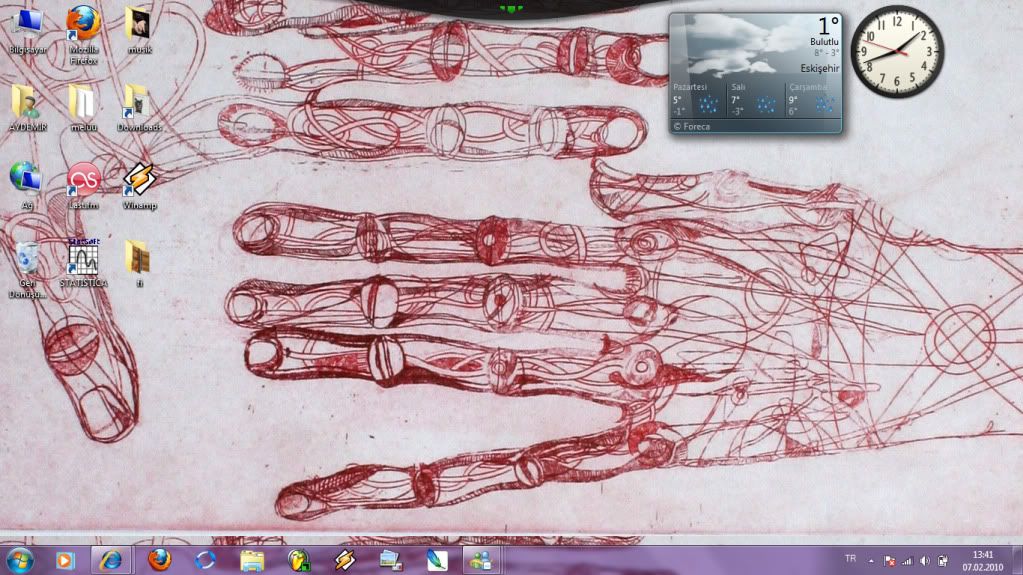
Task: Launch the STATISTICA desktop shortcut
Action: point(83,263)
